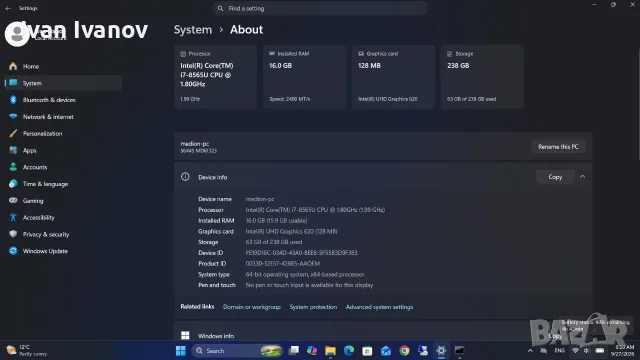This screenshot has width=640, height=360.
Task: Open Windows Update settings
Action: point(63,251)
